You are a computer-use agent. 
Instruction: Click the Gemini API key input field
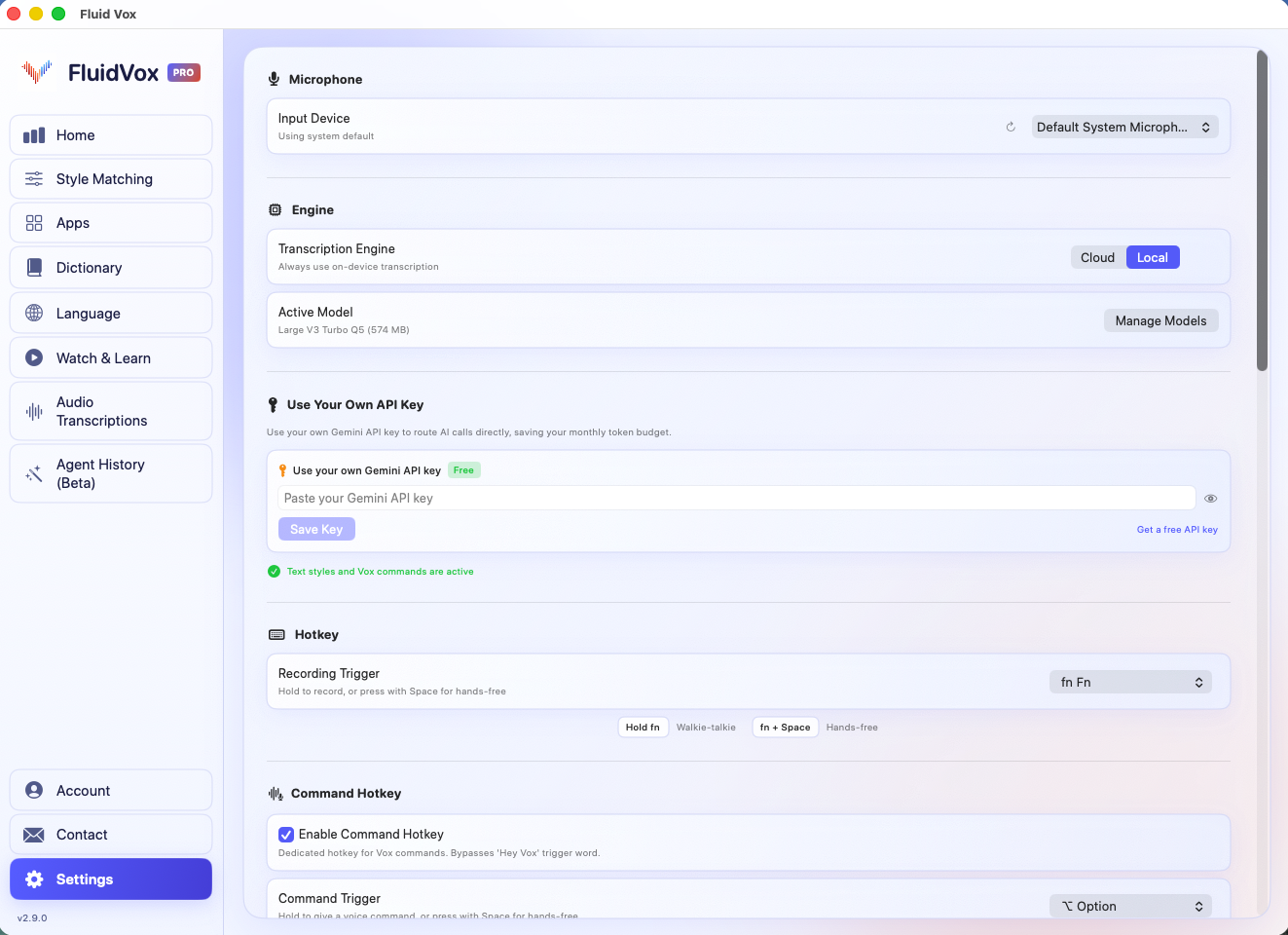coord(735,498)
